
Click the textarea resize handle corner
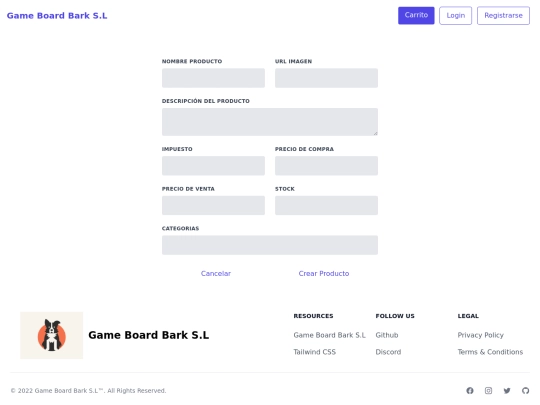coord(375,133)
